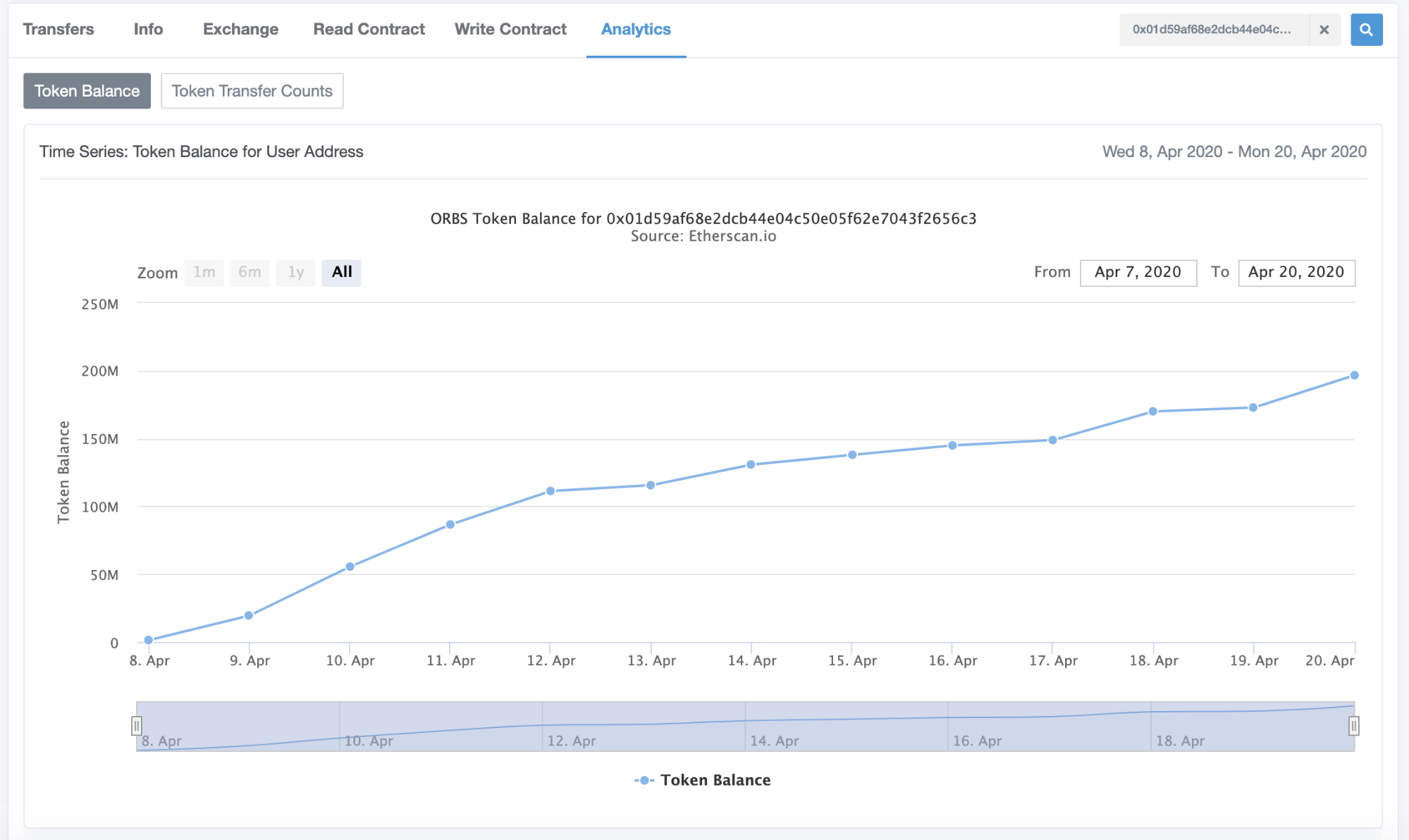
Task: Set zoom range to All
Action: click(342, 273)
